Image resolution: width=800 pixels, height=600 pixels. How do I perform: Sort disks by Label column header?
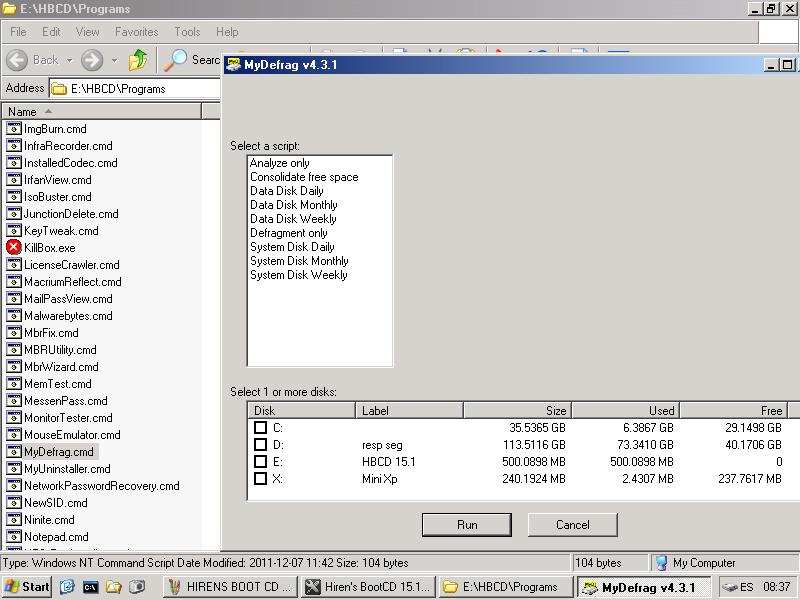(409, 410)
